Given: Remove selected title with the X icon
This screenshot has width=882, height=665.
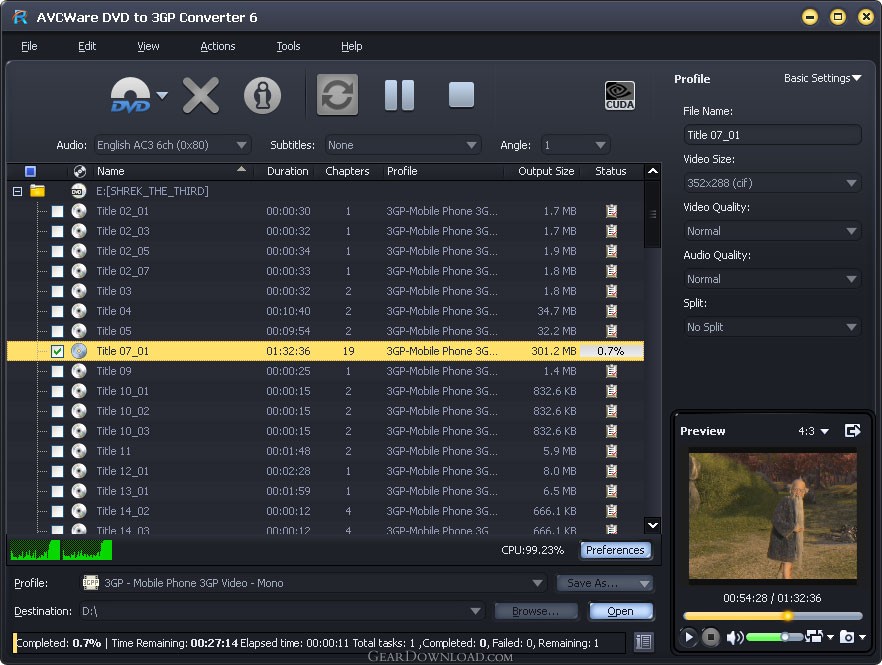Looking at the screenshot, I should pyautogui.click(x=201, y=96).
